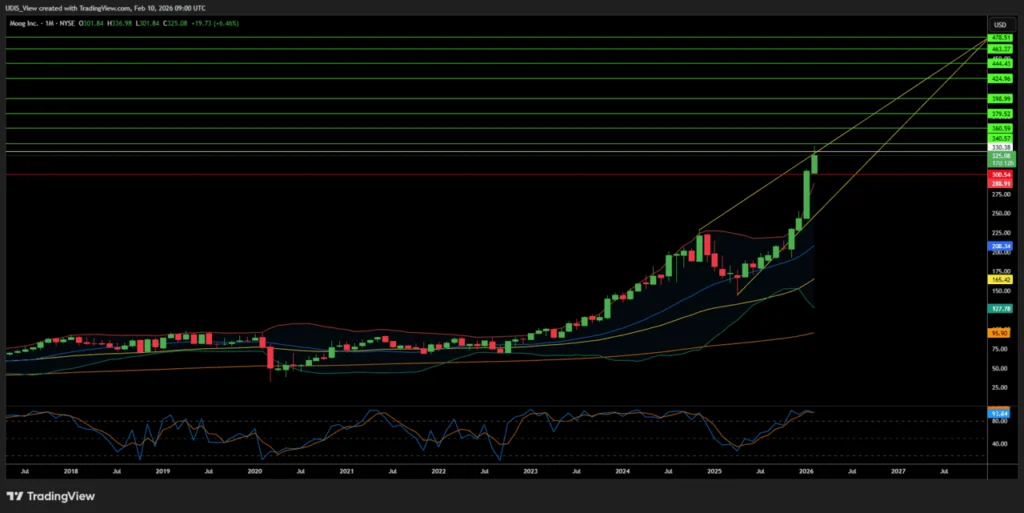Click the 2022 label on time axis
The width and height of the screenshot is (1024, 513).
[439, 471]
